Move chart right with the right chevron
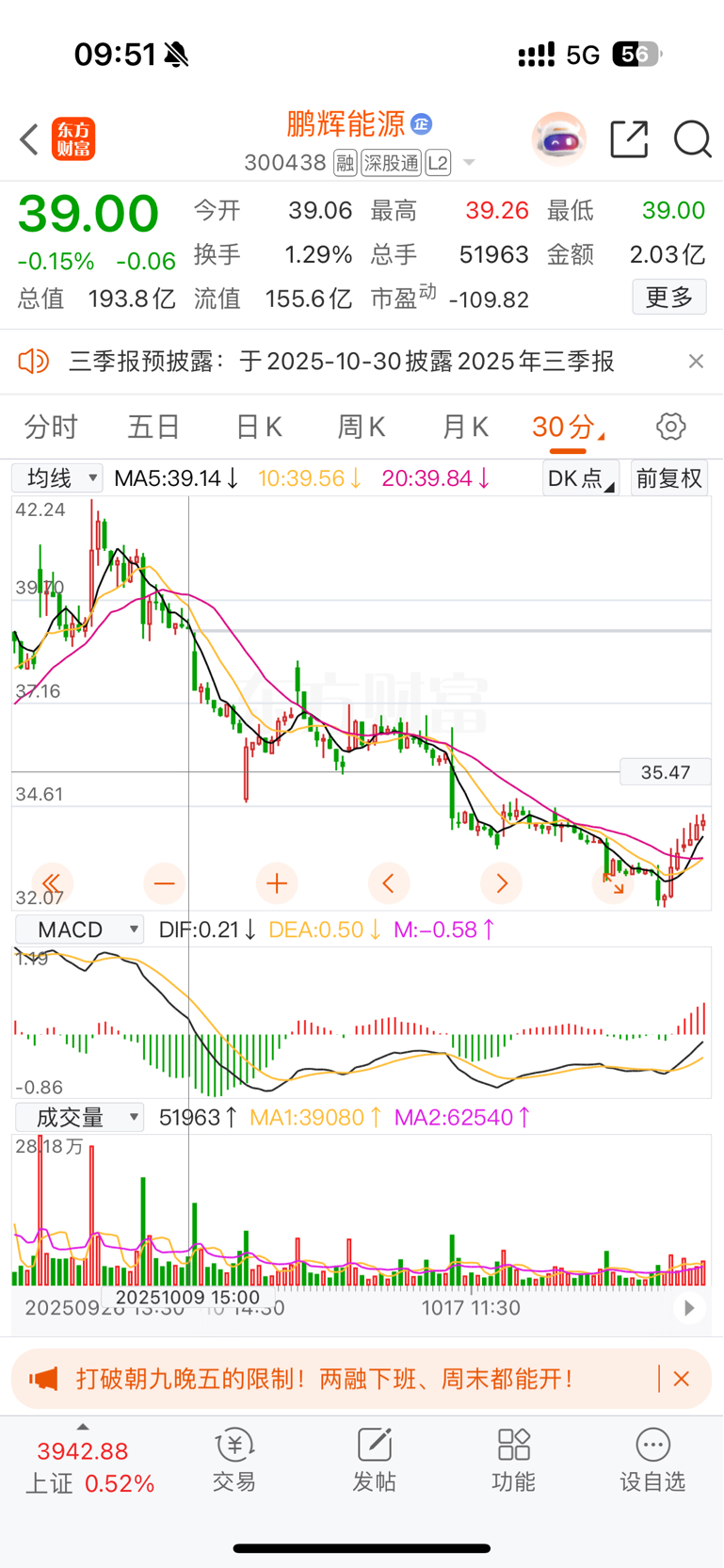 [501, 883]
